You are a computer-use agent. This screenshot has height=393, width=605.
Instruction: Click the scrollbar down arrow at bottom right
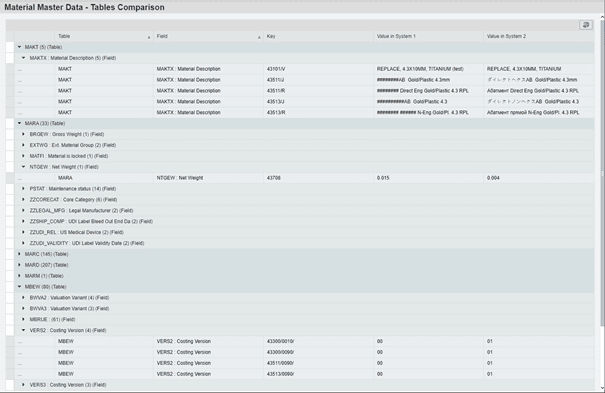point(602,388)
